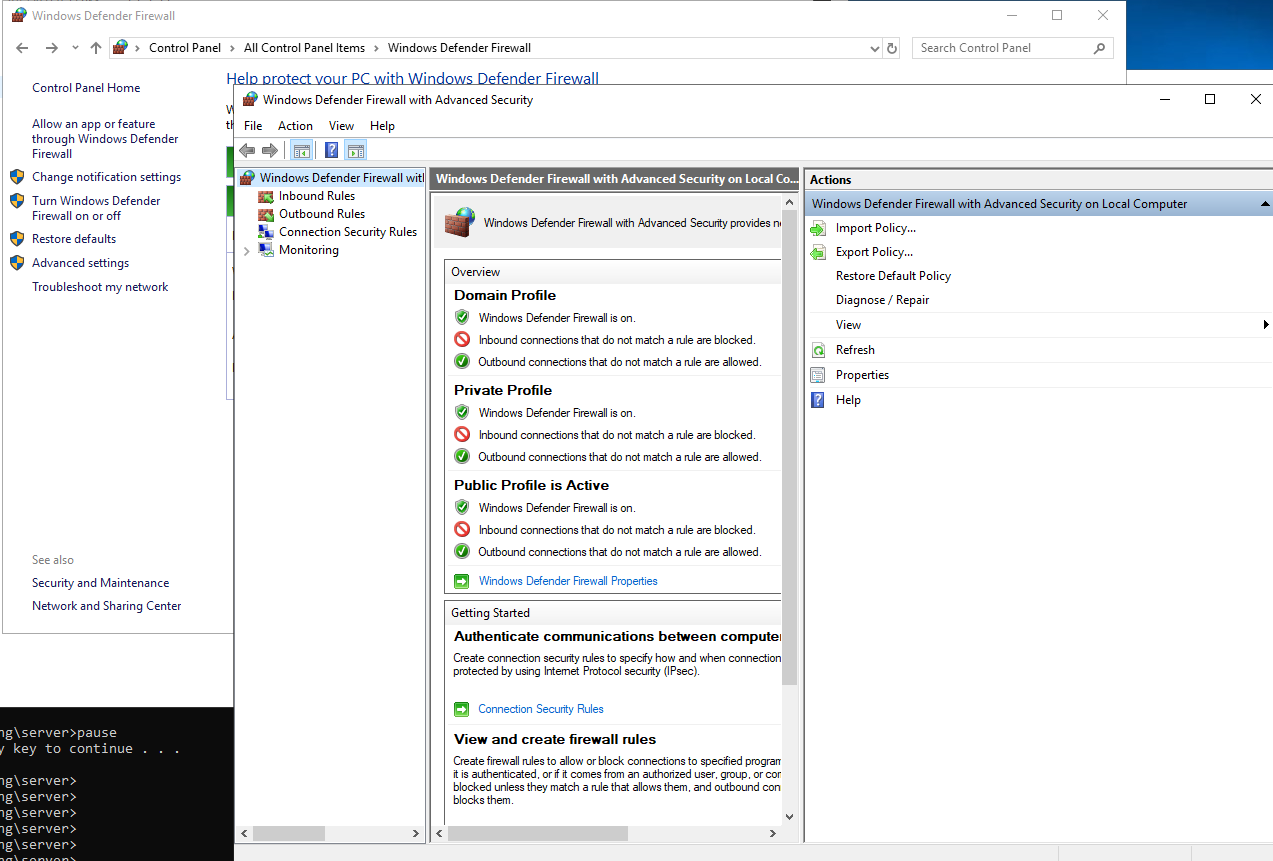1273x861 pixels.
Task: Open the recent locations dropdown beside the Forward arrow
Action: 75,48
